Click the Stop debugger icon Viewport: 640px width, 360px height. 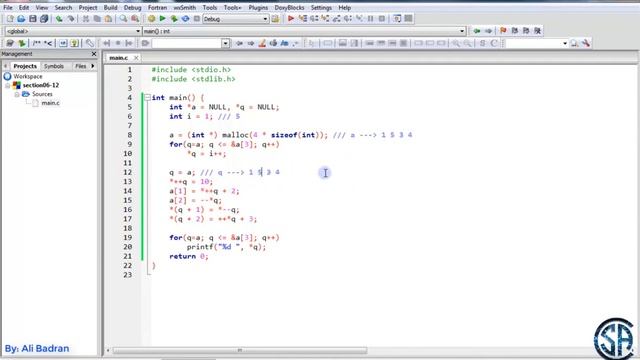click(x=382, y=19)
